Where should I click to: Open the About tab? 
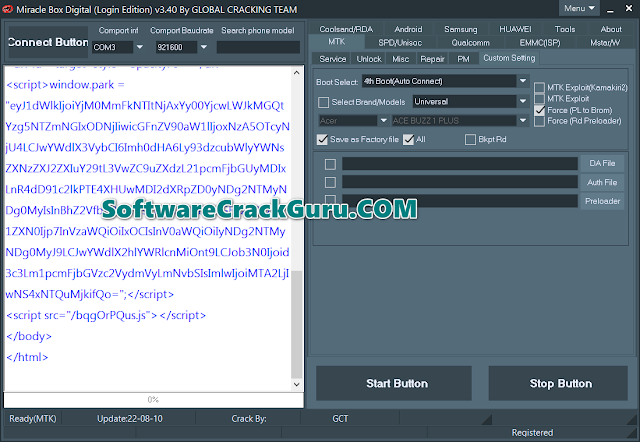(x=611, y=29)
